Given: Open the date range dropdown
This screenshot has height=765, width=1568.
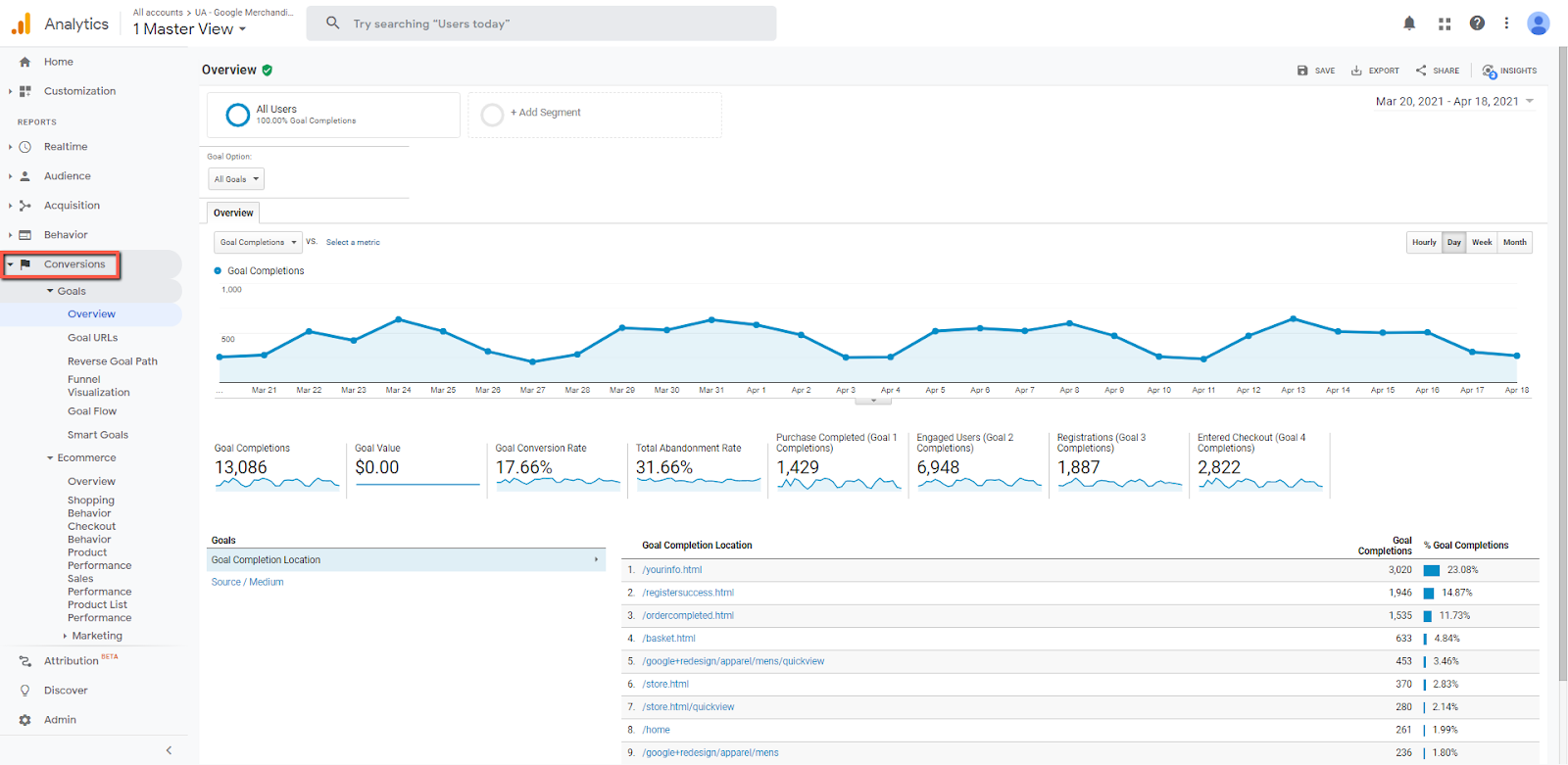Looking at the screenshot, I should (1454, 102).
